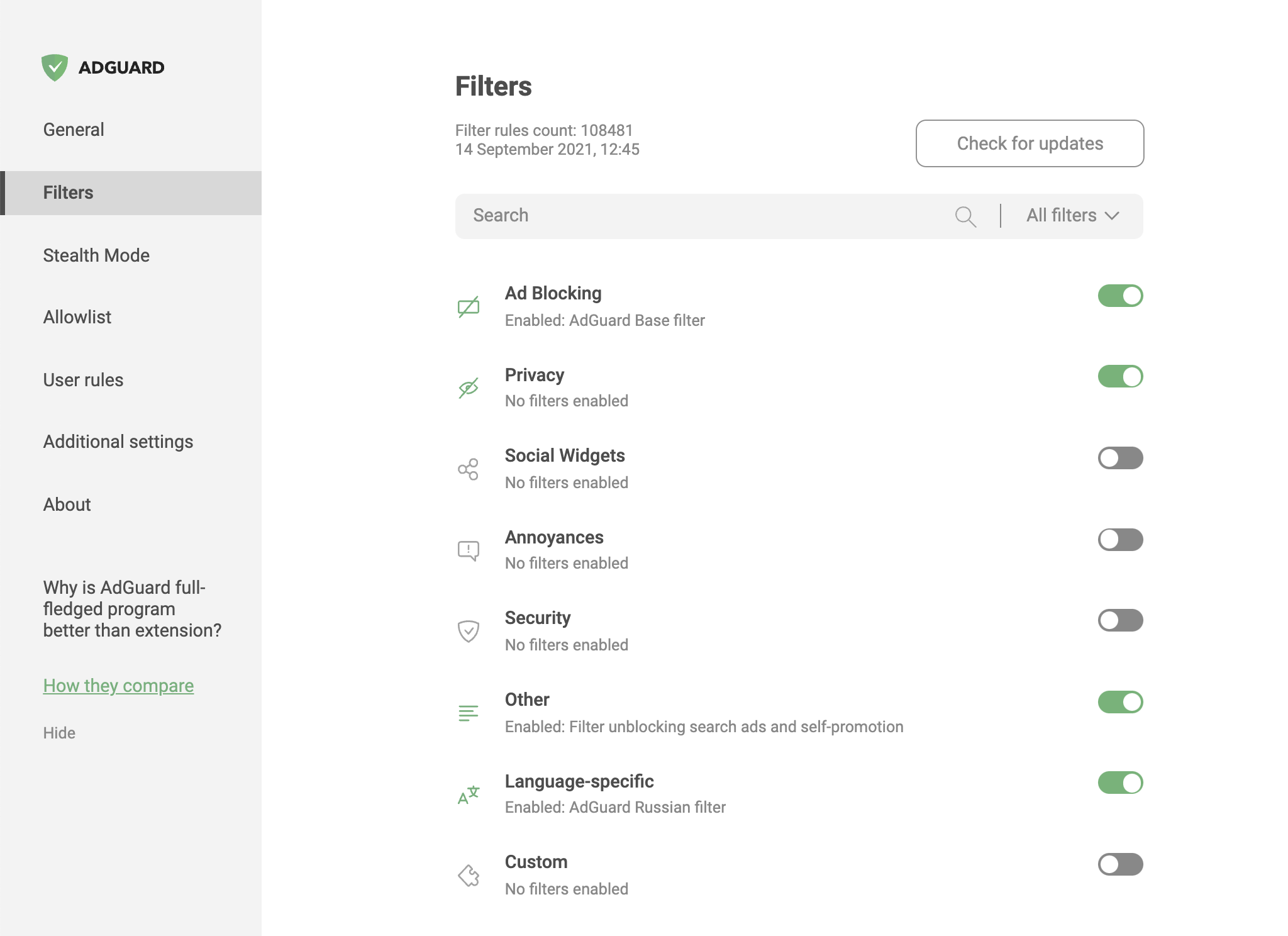This screenshot has height=936, width=1288.
Task: Click the Other filters category icon
Action: pyautogui.click(x=467, y=711)
